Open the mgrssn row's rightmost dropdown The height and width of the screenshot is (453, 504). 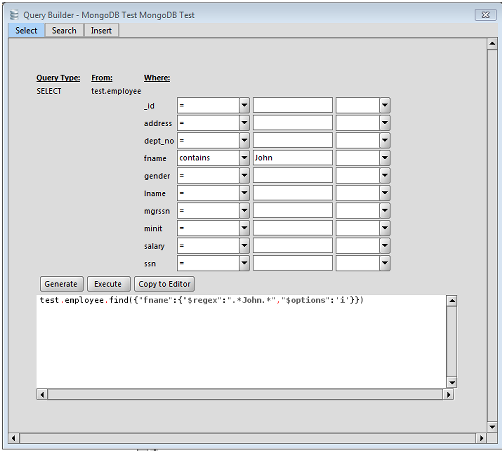pyautogui.click(x=363, y=211)
